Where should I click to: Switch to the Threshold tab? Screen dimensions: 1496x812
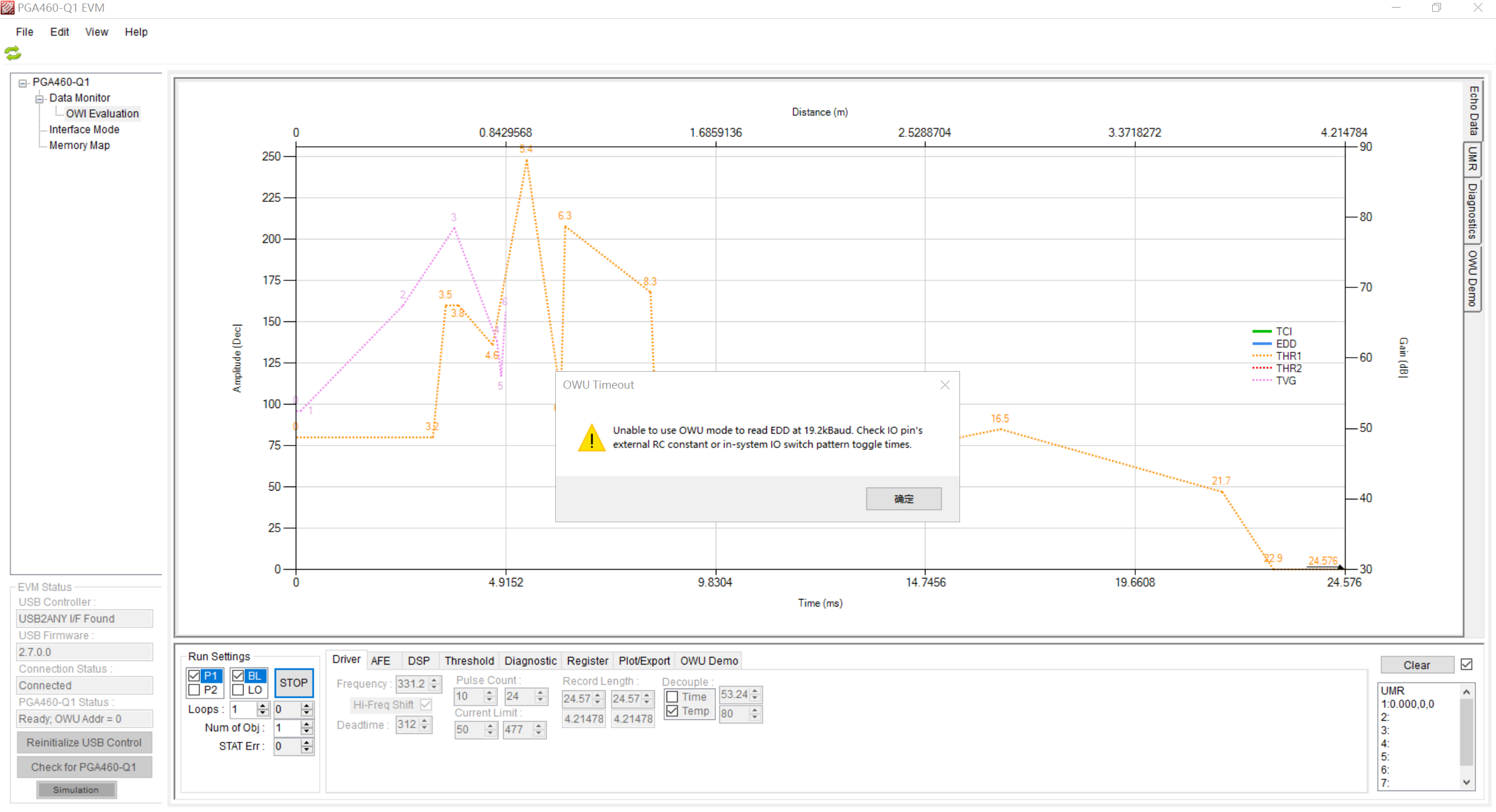pyautogui.click(x=469, y=660)
